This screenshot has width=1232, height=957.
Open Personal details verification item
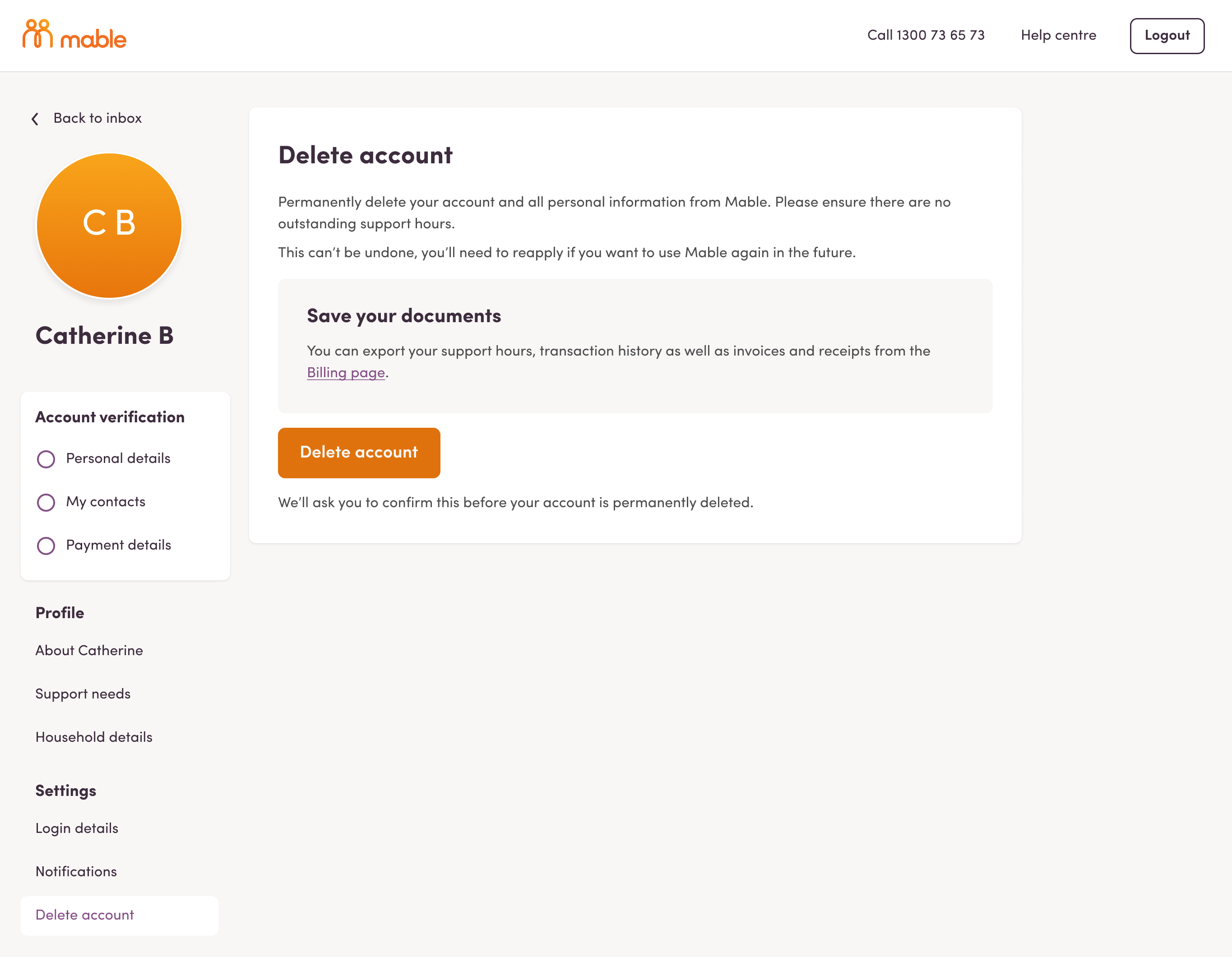(118, 458)
